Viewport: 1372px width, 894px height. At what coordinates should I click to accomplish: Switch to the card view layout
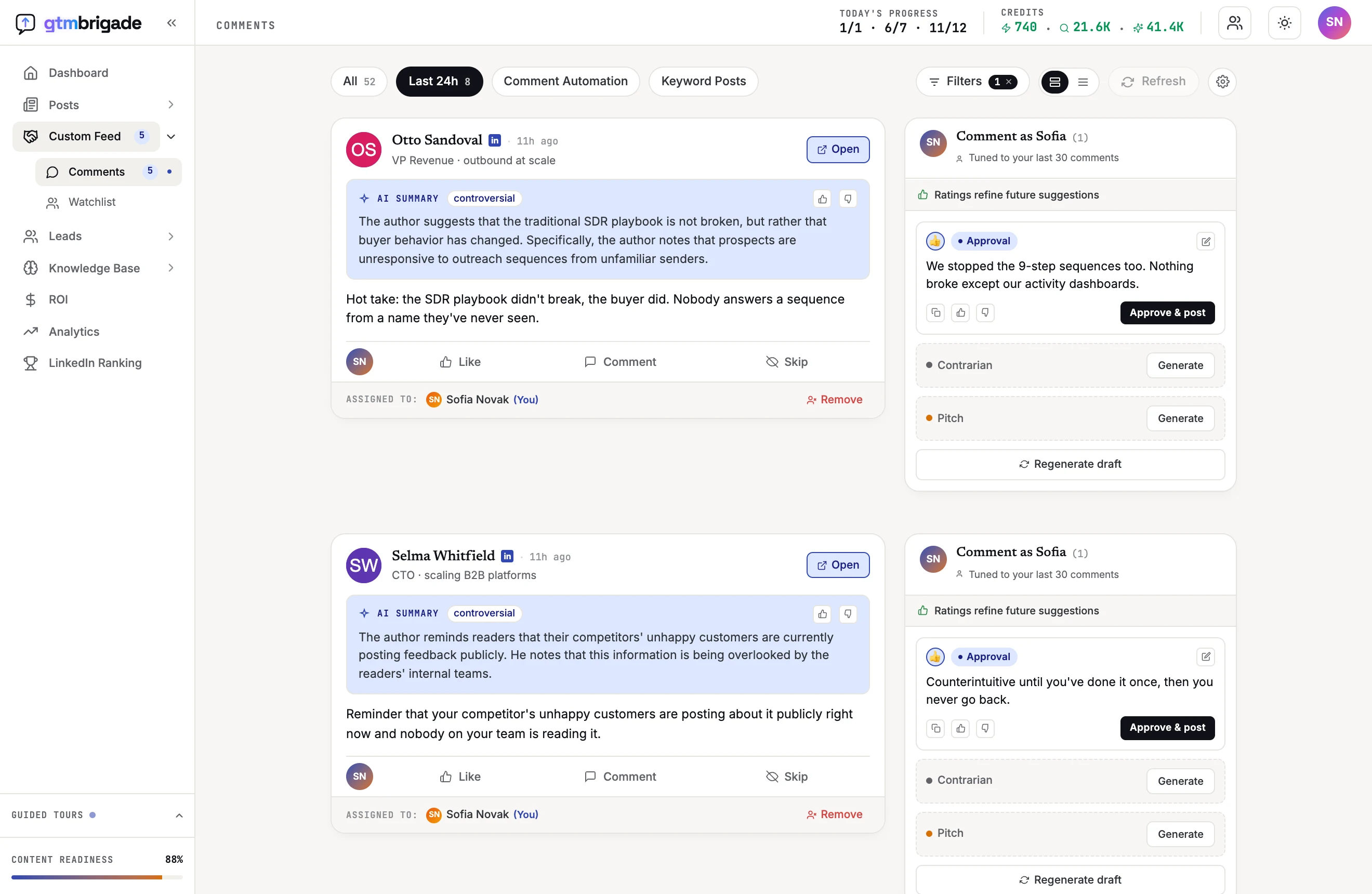point(1054,82)
